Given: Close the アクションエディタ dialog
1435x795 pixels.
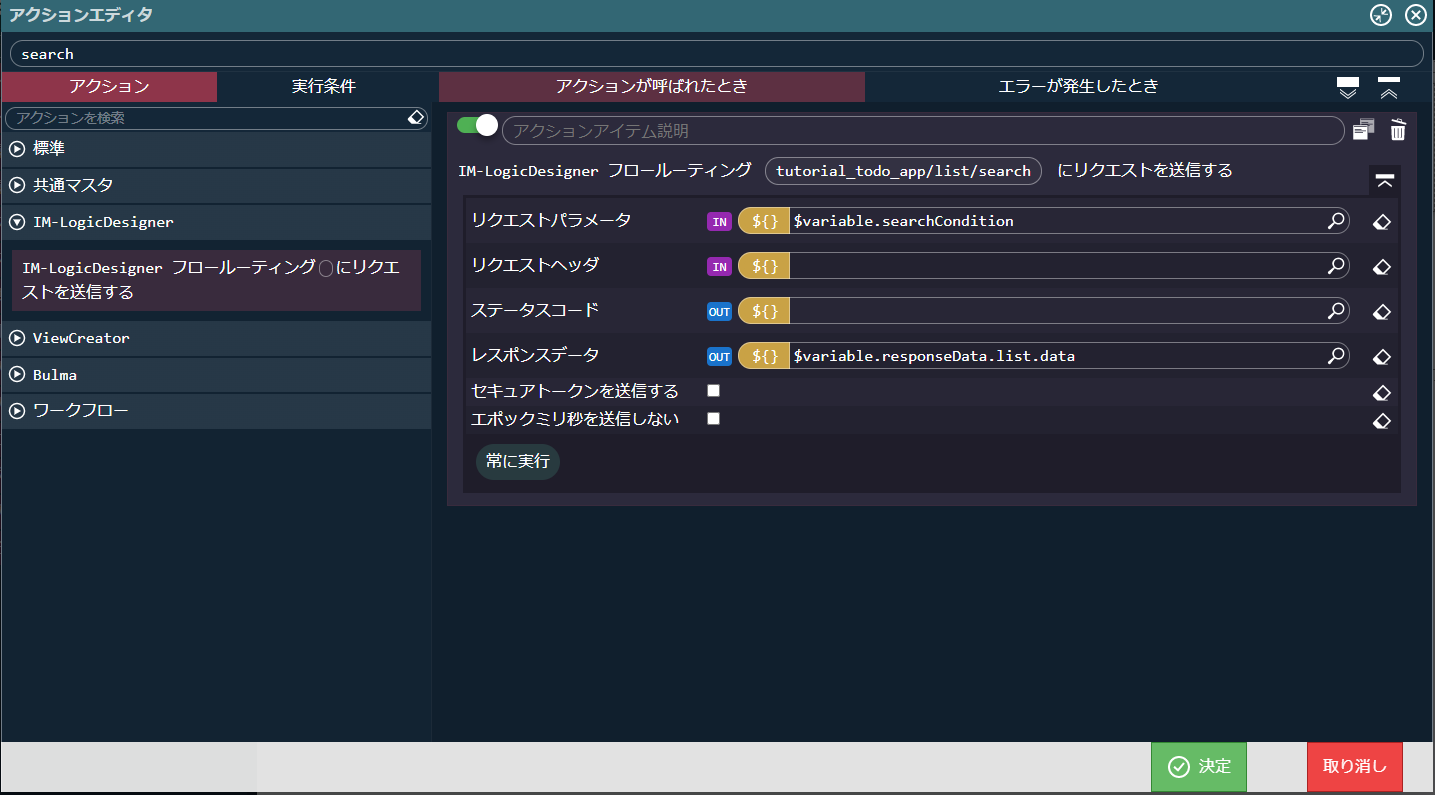Looking at the screenshot, I should click(x=1415, y=15).
